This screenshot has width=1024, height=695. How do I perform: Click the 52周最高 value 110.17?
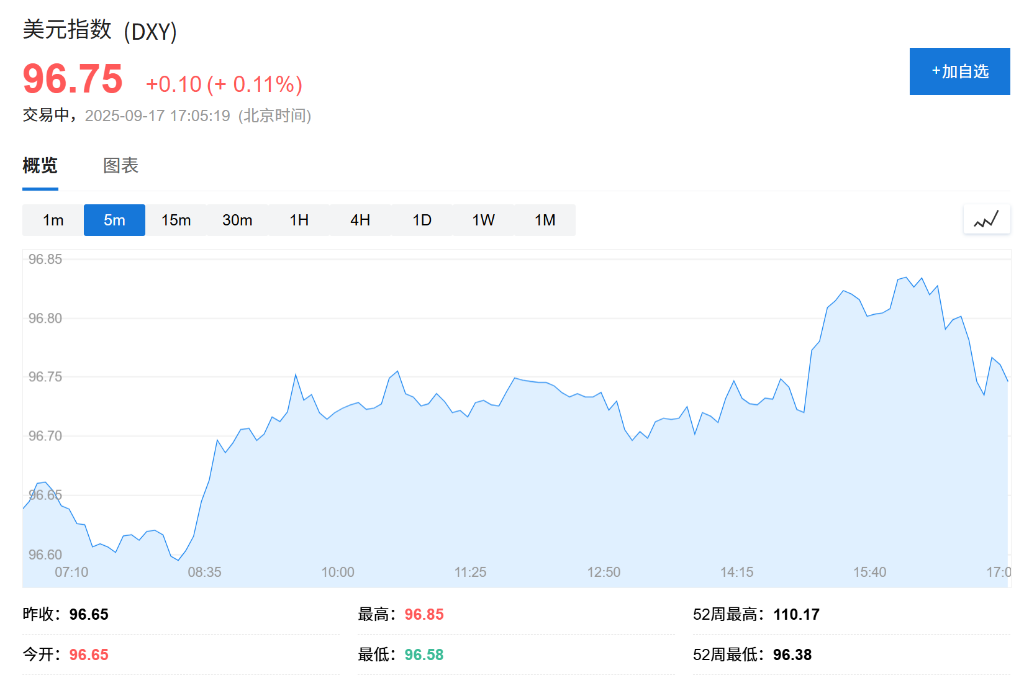[796, 615]
